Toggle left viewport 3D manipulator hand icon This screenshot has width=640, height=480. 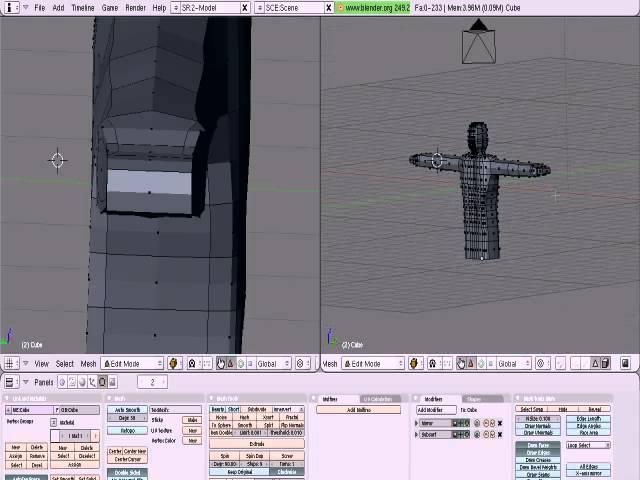coord(221,363)
